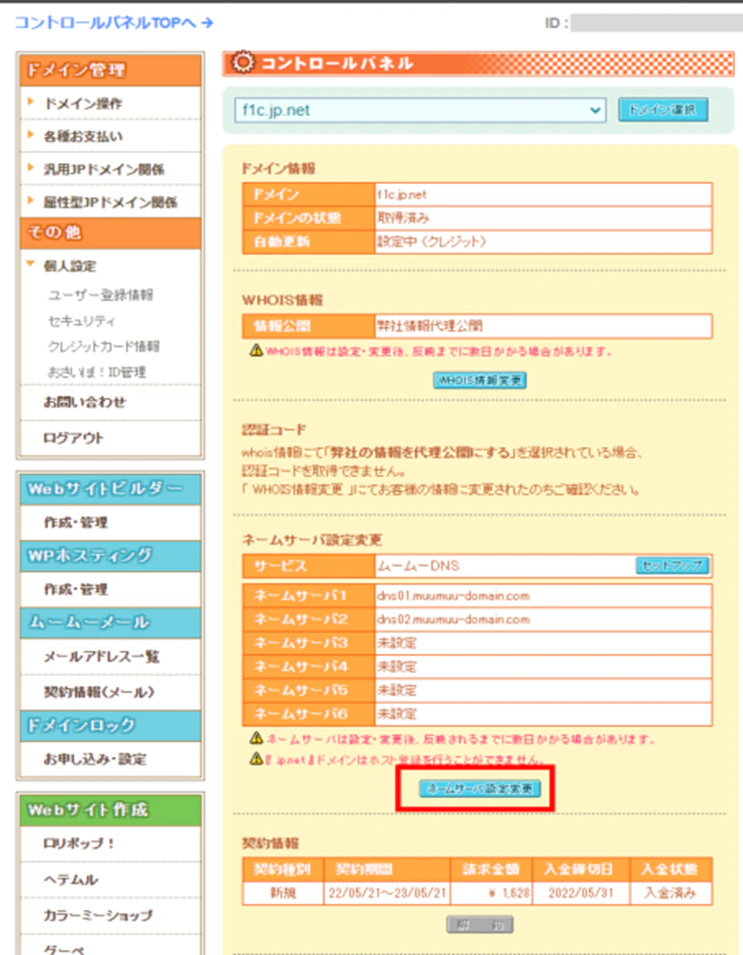Open クレジットカード情報 page
The height and width of the screenshot is (955, 743).
click(x=104, y=346)
